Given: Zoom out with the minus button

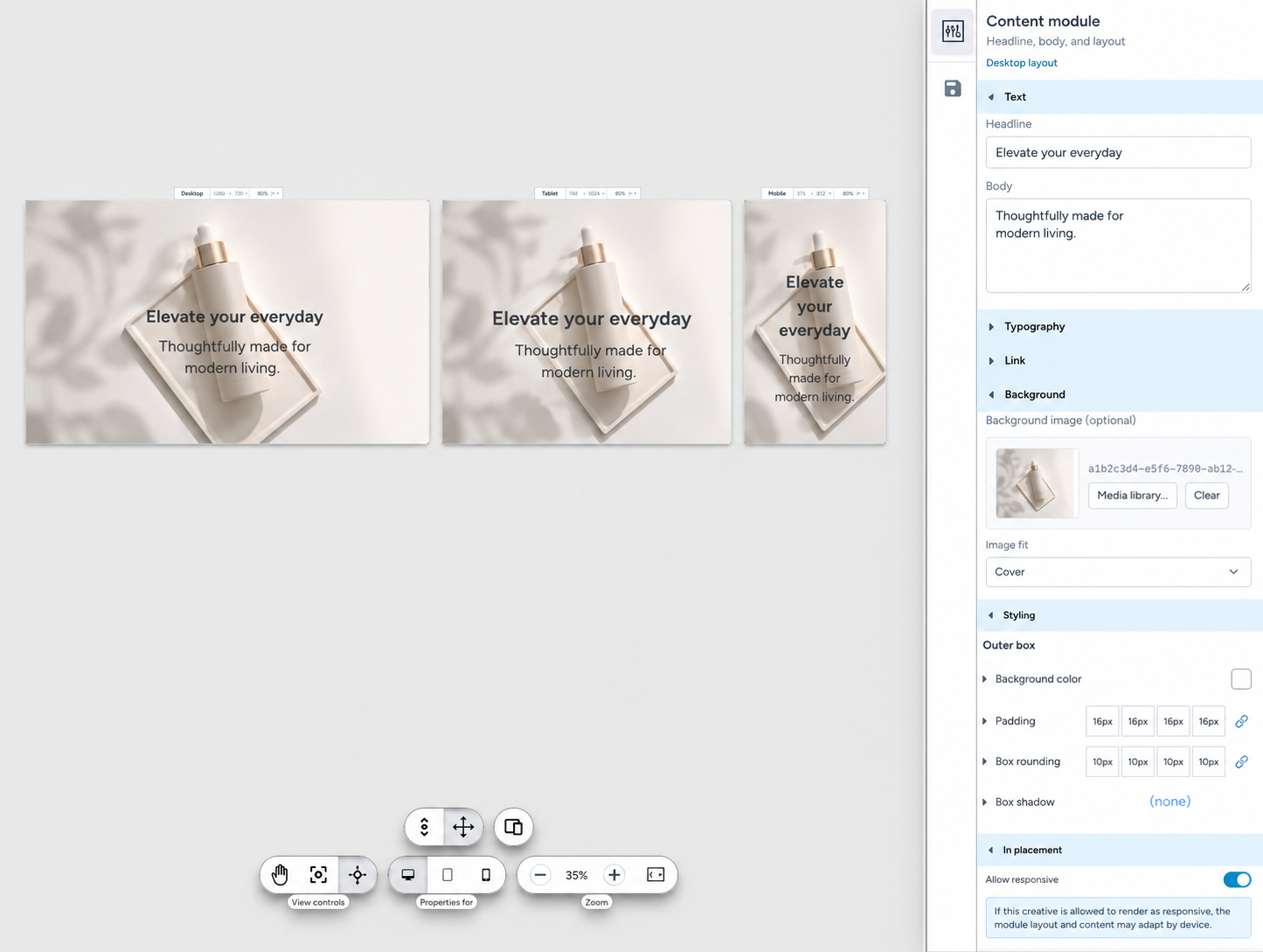Looking at the screenshot, I should coord(540,874).
